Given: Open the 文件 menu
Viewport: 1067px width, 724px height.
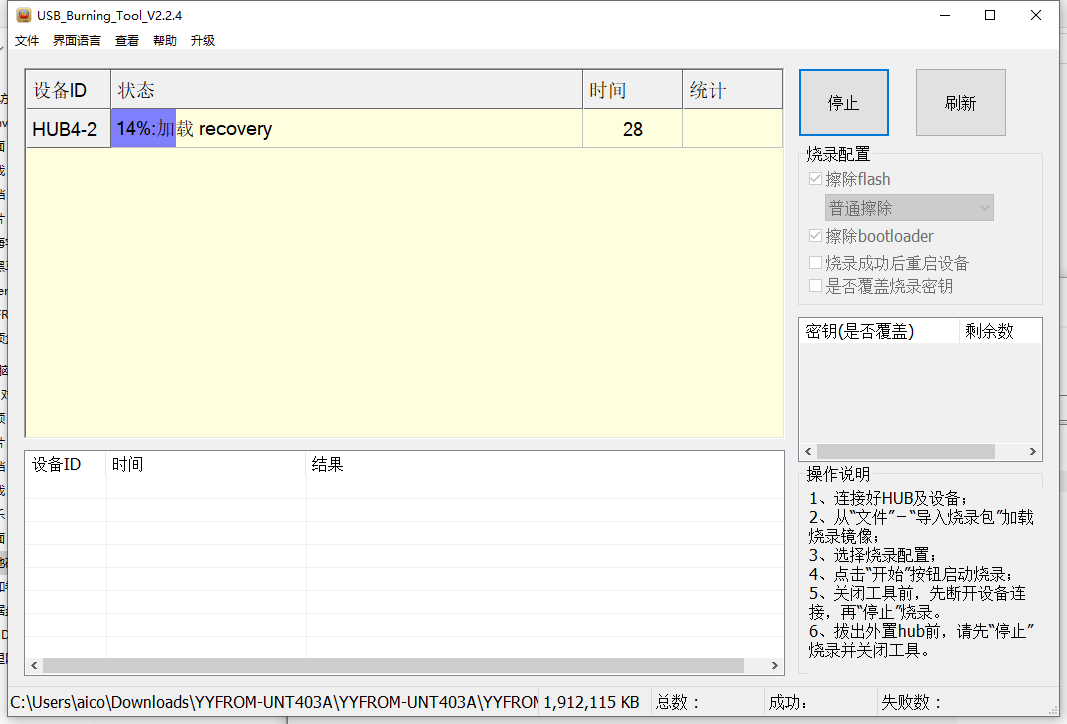Looking at the screenshot, I should click(x=27, y=41).
